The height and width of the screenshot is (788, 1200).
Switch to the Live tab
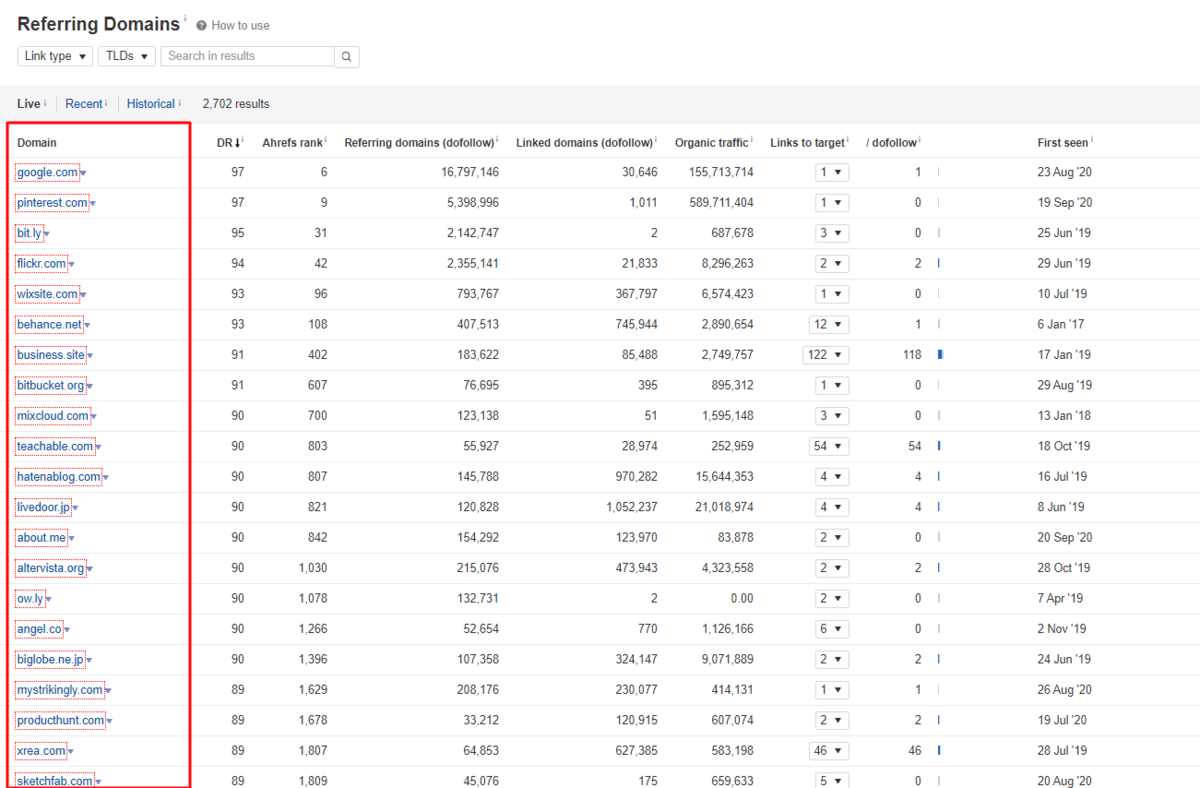coord(29,104)
